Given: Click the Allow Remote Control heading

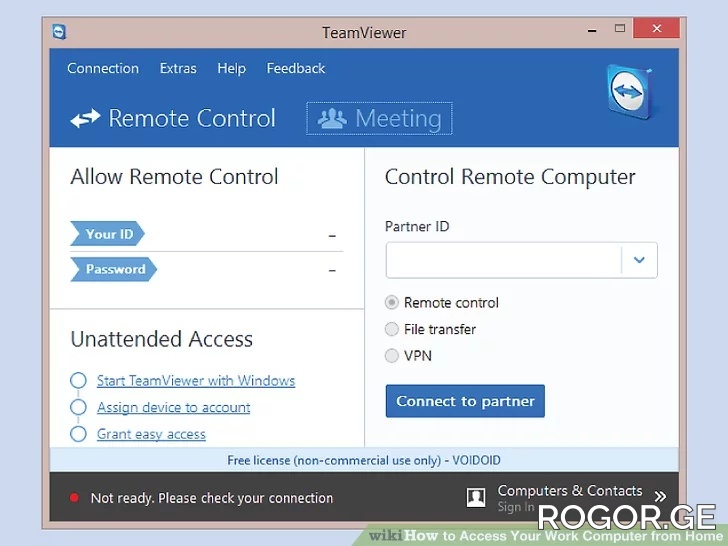Looking at the screenshot, I should [x=175, y=176].
